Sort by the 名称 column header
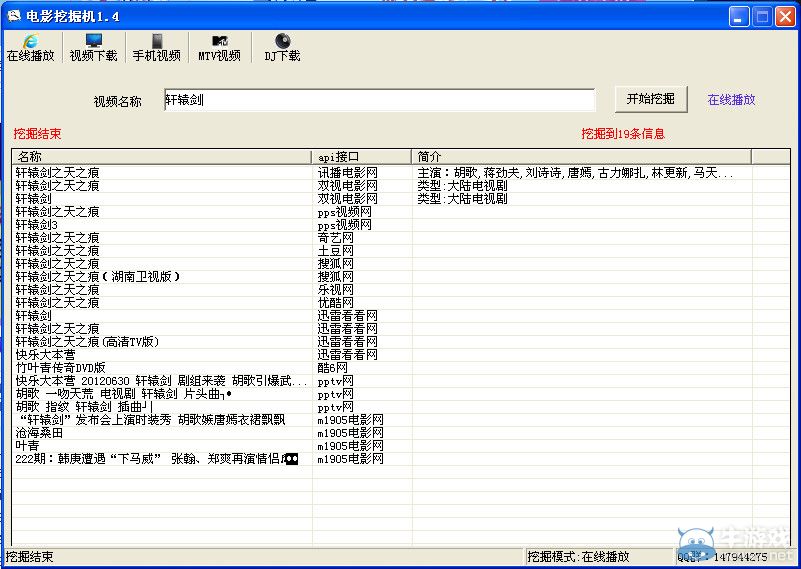 [161, 156]
